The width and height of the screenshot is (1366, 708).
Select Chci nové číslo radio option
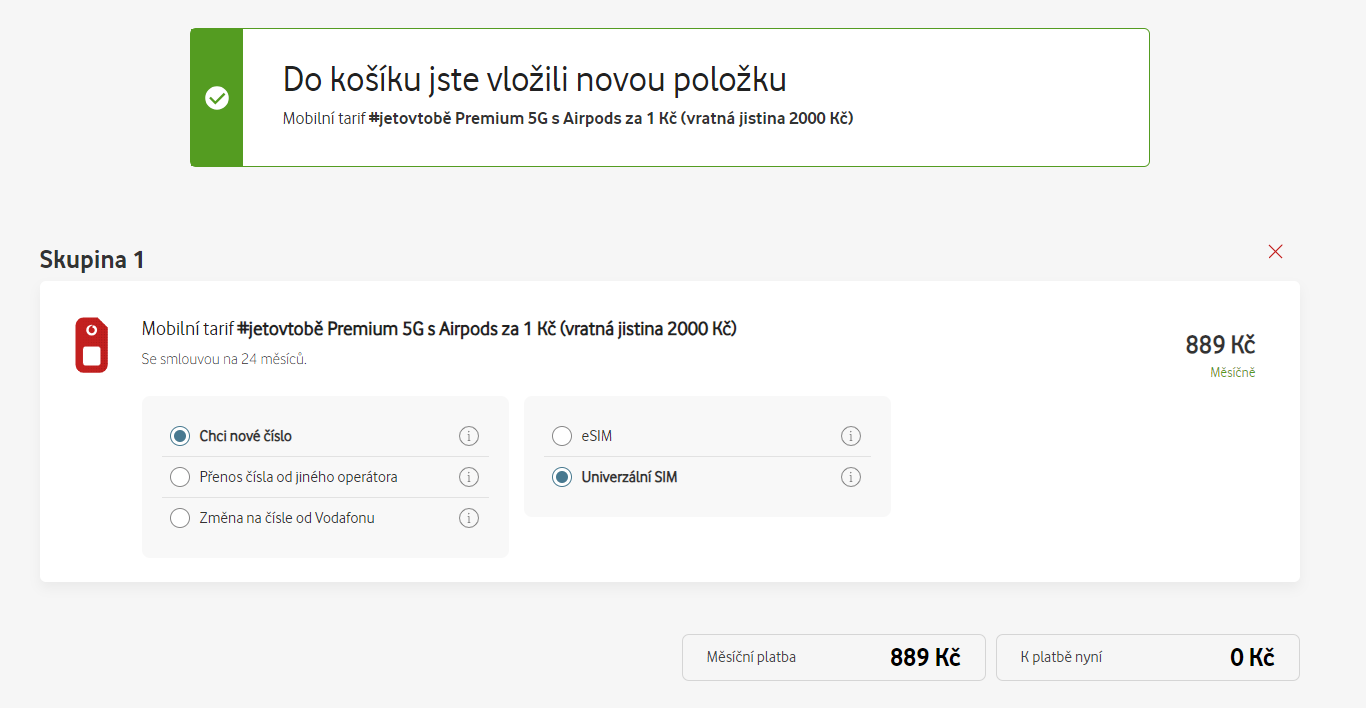pyautogui.click(x=180, y=436)
